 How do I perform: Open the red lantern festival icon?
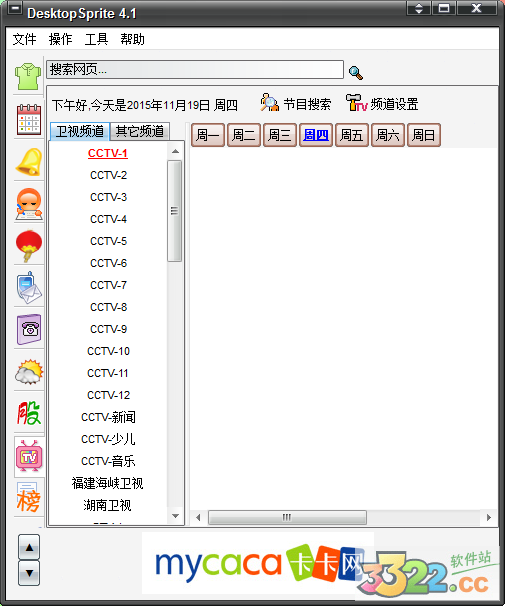(x=29, y=245)
